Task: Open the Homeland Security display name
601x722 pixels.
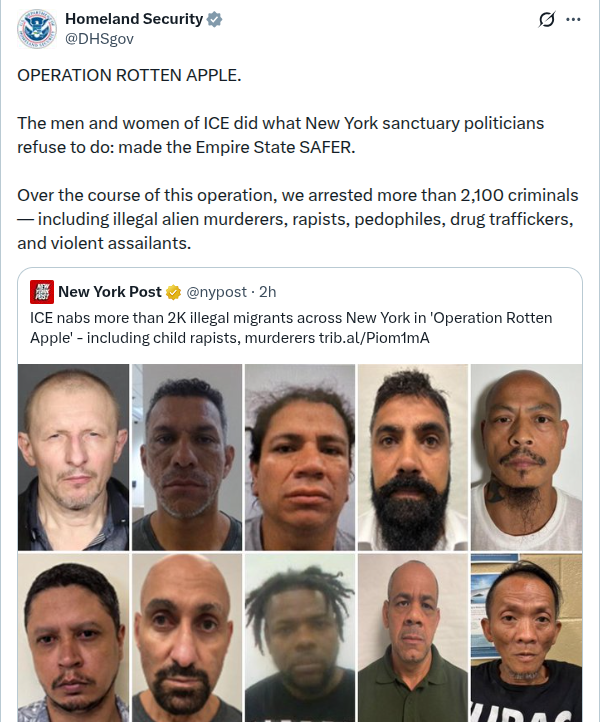Action: [x=134, y=19]
